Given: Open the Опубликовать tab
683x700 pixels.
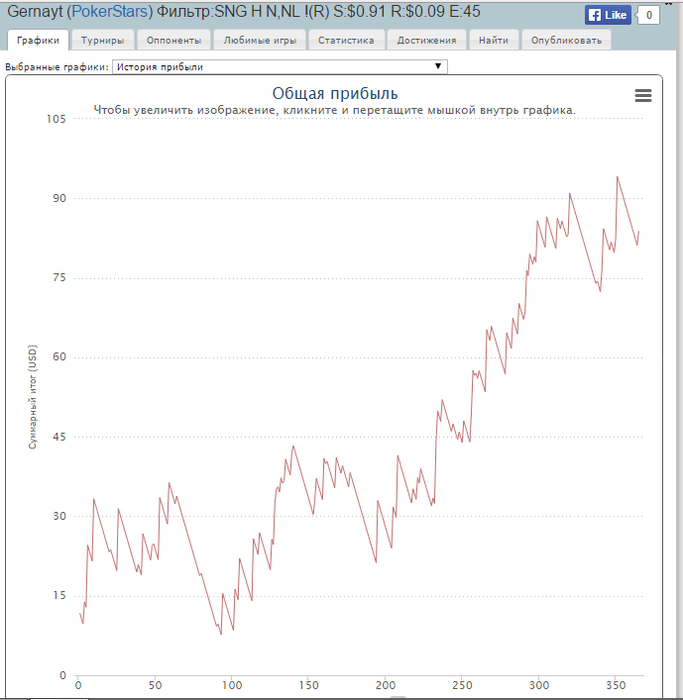Looking at the screenshot, I should click(566, 40).
